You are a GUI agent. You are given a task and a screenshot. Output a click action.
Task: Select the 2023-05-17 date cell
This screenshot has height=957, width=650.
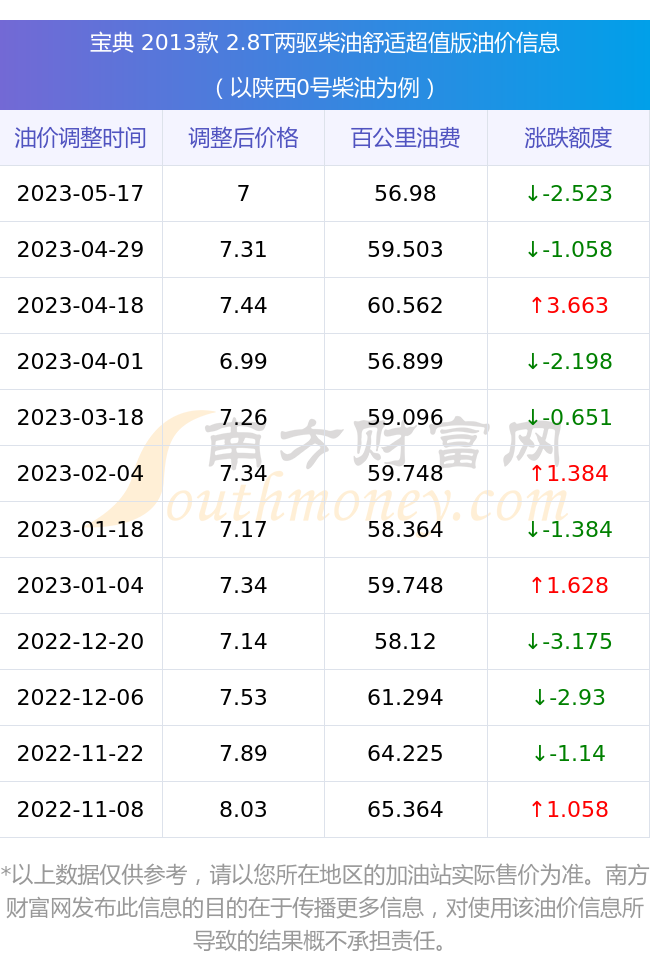(x=81, y=193)
